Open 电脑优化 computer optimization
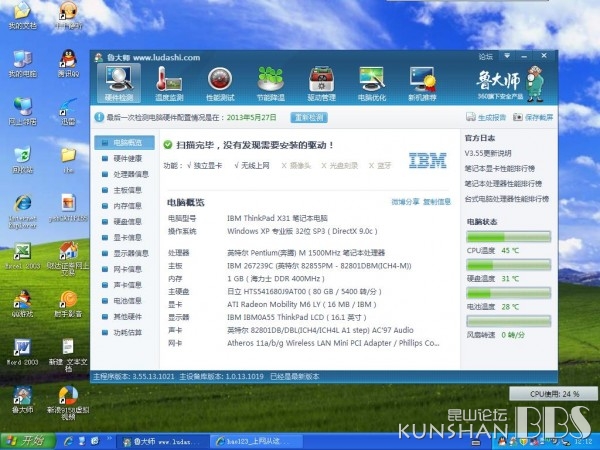Viewport: 600px width, 450px height. point(372,83)
